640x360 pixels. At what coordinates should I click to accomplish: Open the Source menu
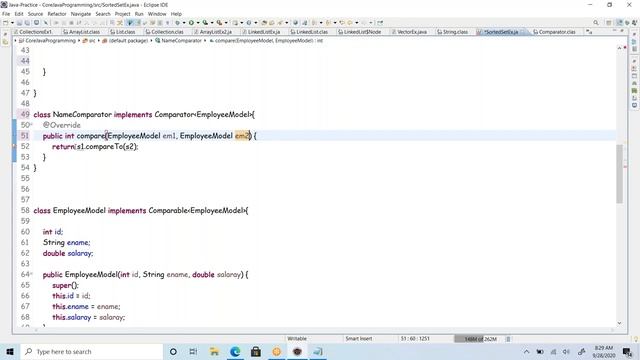point(35,14)
